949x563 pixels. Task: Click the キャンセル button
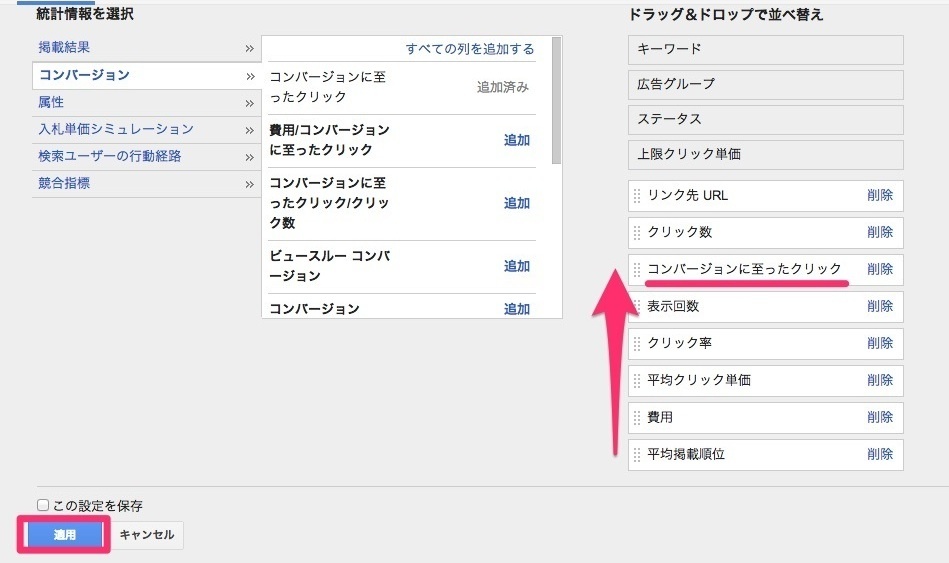coord(147,535)
